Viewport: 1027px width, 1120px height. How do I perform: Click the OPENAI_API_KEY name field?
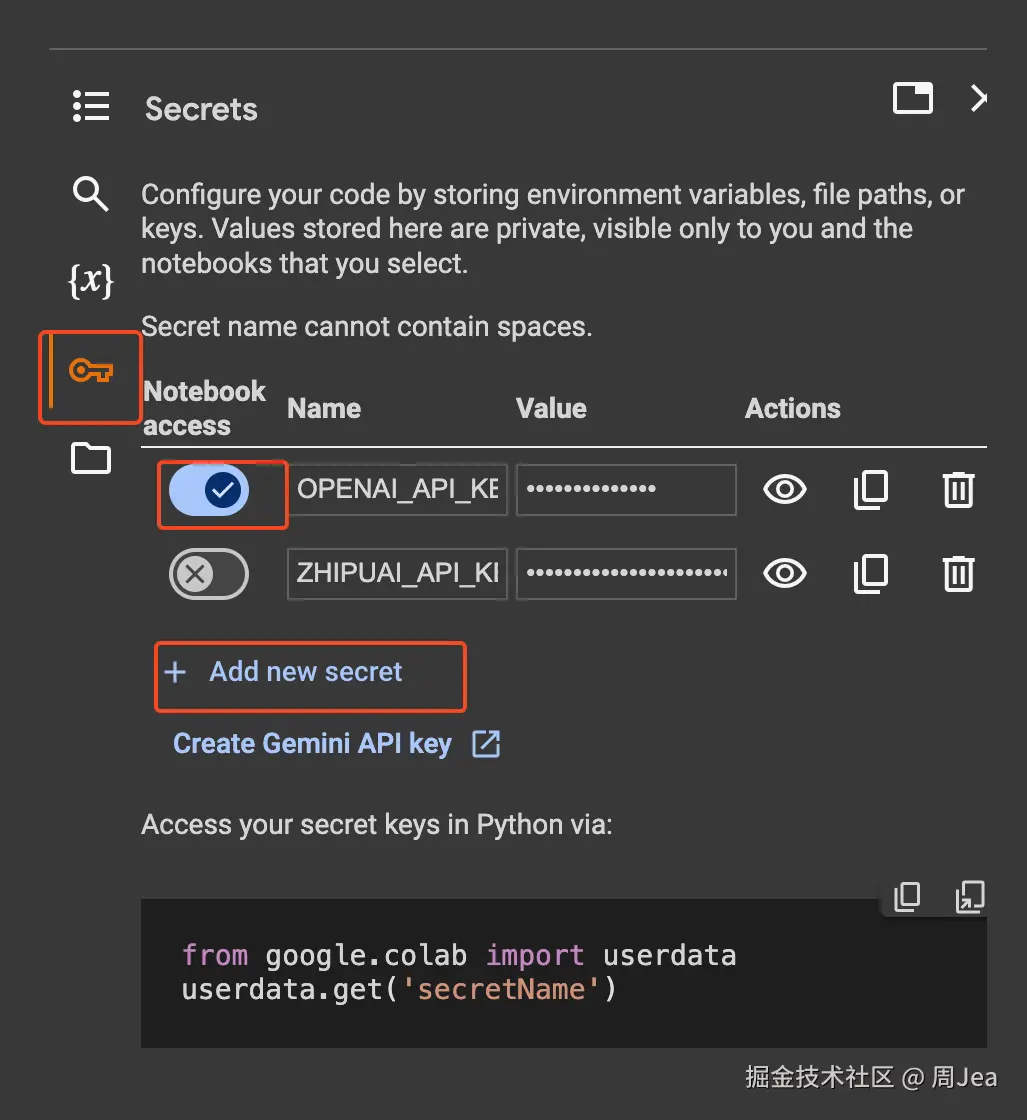click(x=398, y=489)
